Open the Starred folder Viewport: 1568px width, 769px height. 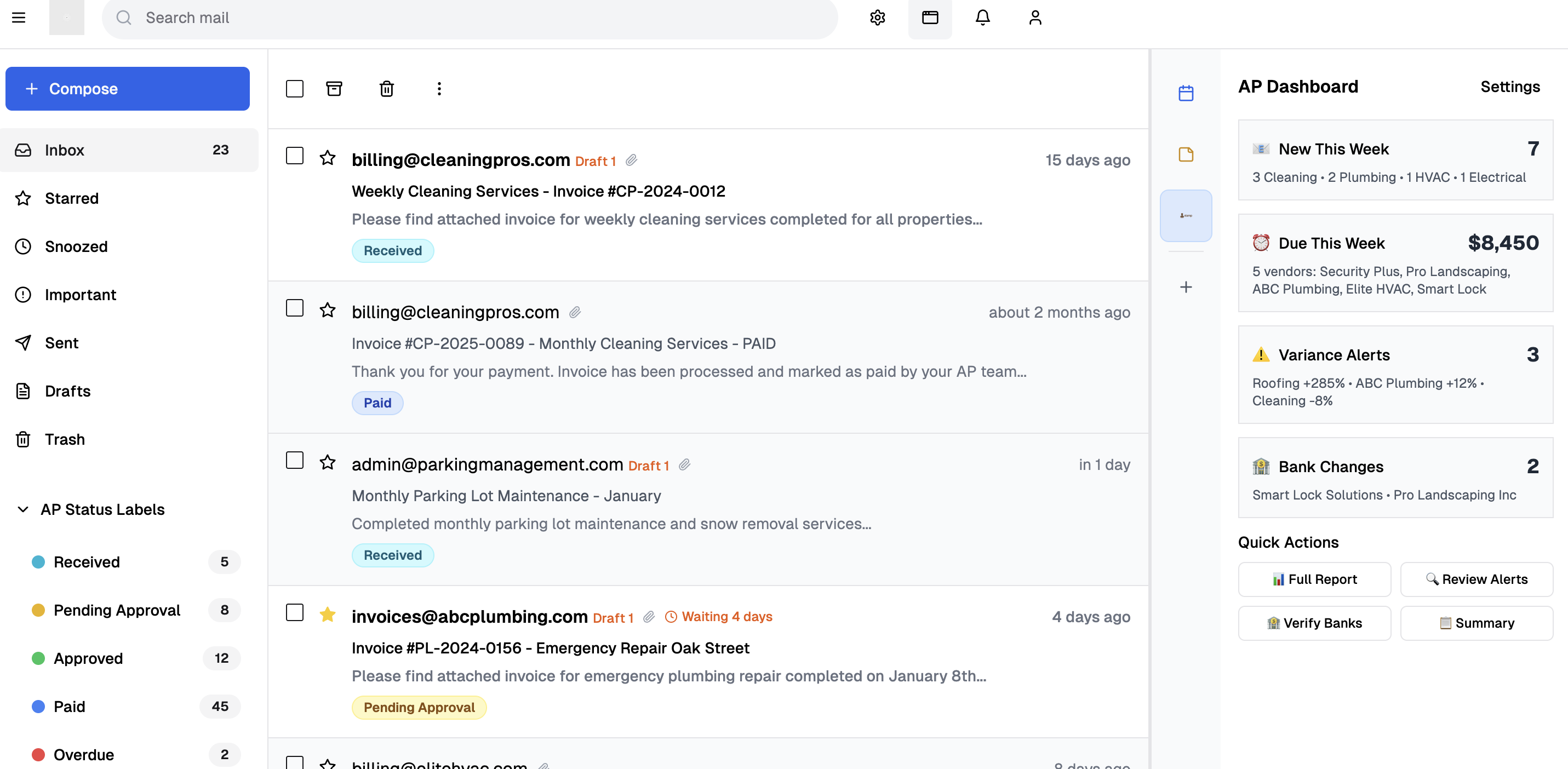tap(71, 198)
